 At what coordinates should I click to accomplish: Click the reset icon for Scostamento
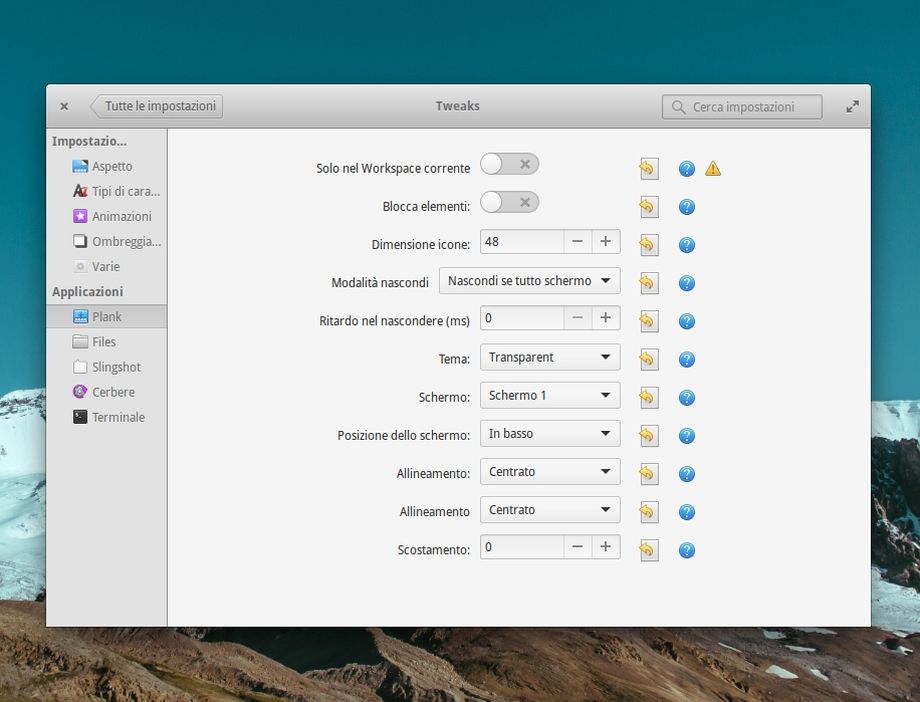pyautogui.click(x=648, y=550)
